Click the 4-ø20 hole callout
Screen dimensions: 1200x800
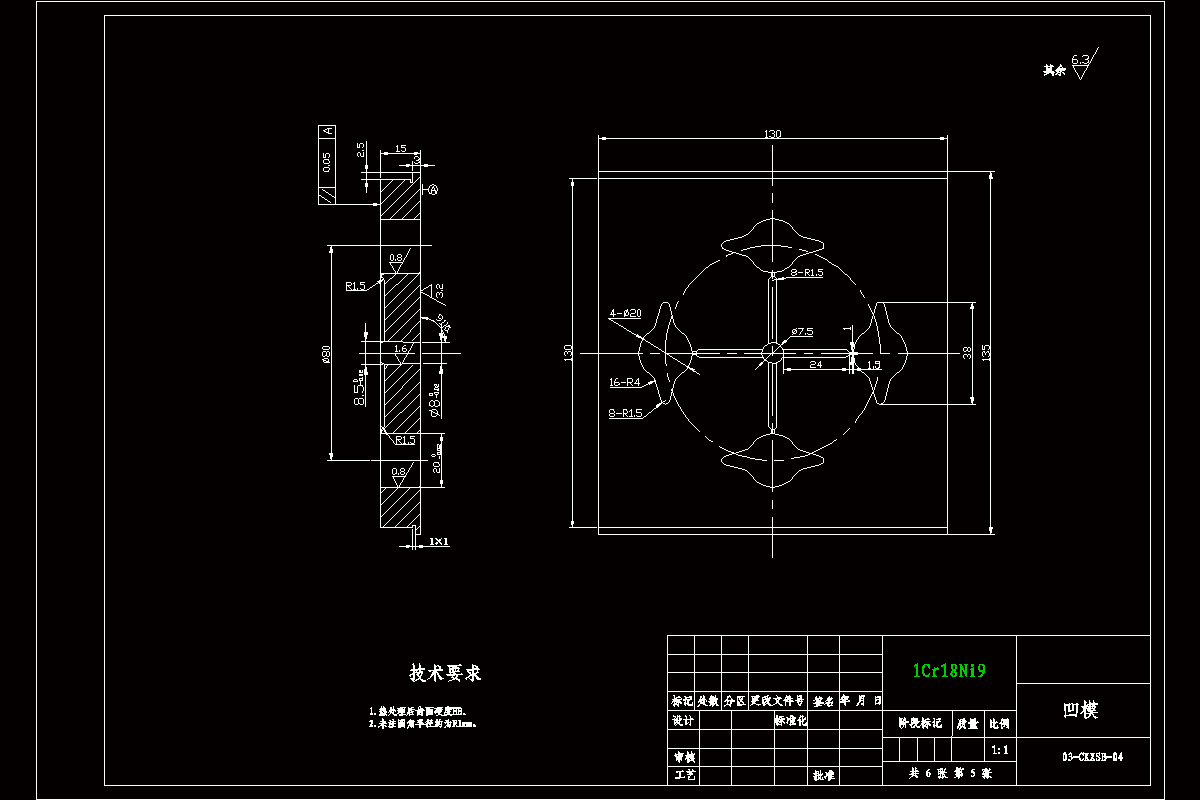tap(625, 313)
